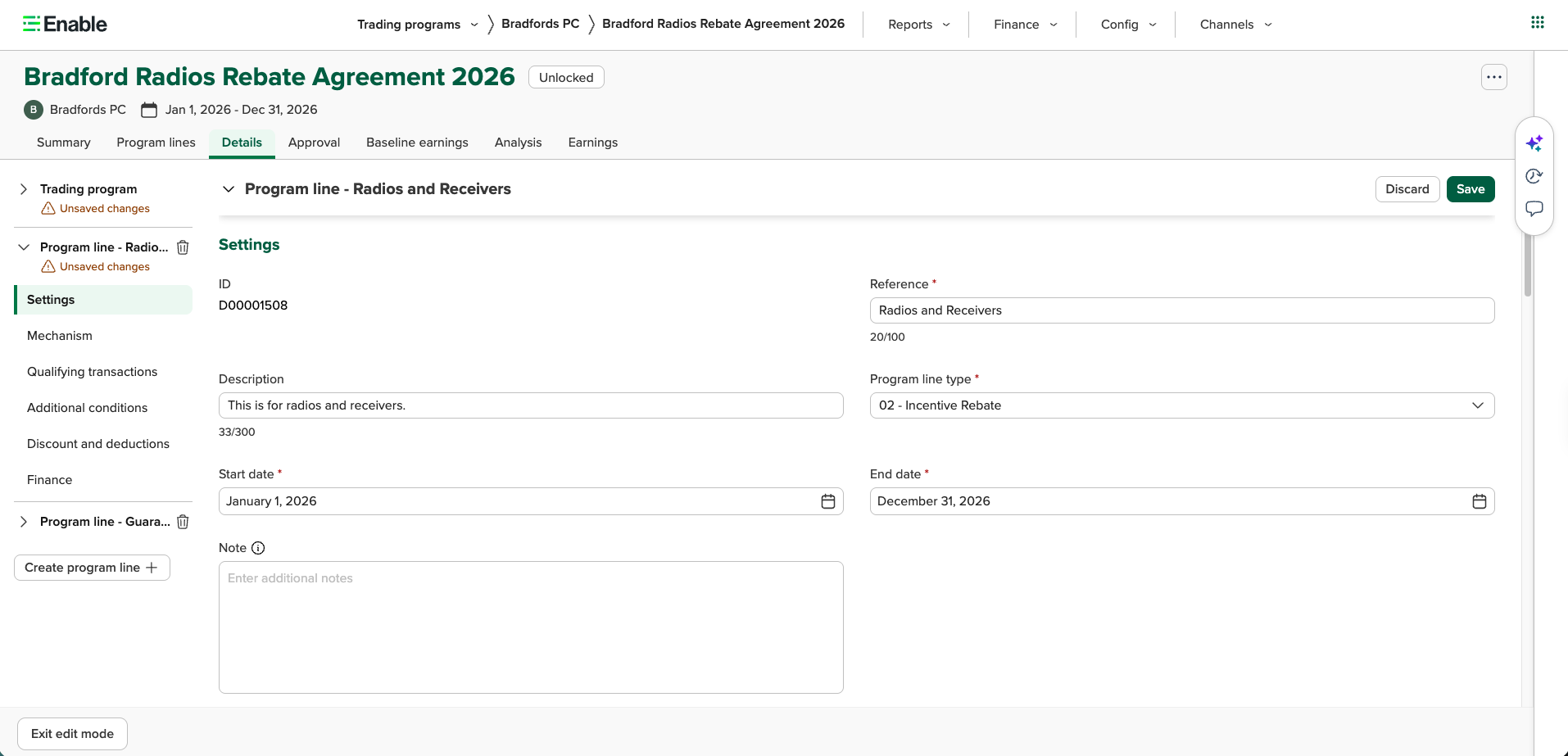1568x756 pixels.
Task: Switch to the Program lines tab
Action: click(x=156, y=143)
